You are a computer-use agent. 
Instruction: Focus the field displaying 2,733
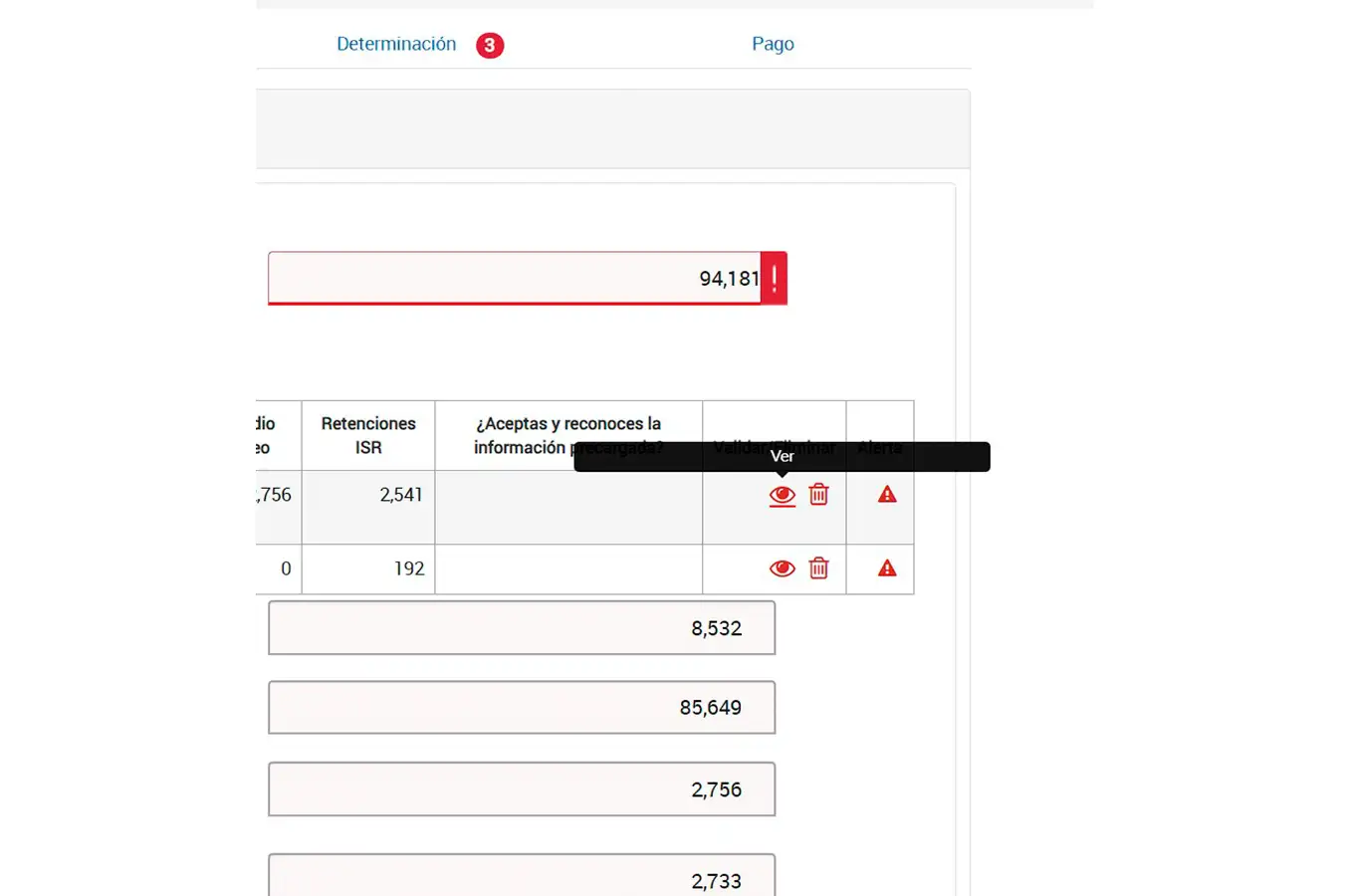(521, 876)
